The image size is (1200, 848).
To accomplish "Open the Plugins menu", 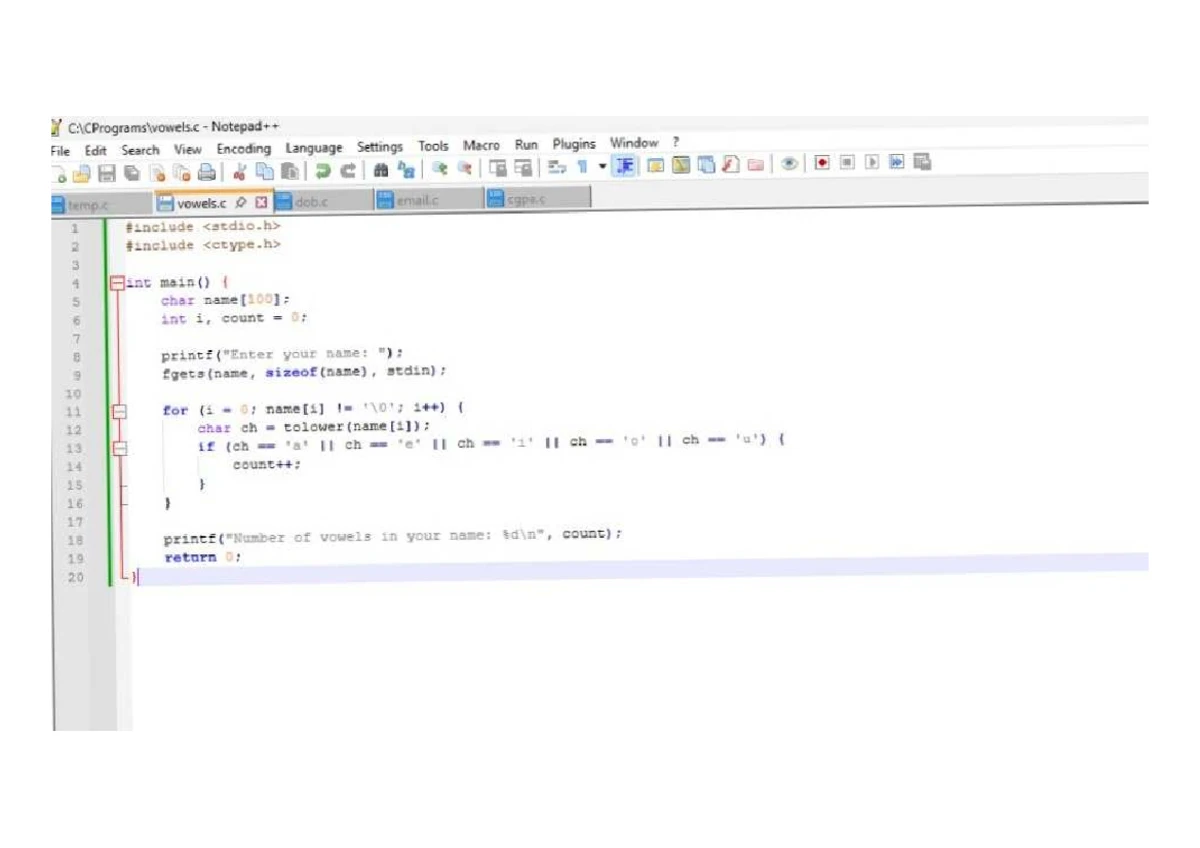I will 574,144.
